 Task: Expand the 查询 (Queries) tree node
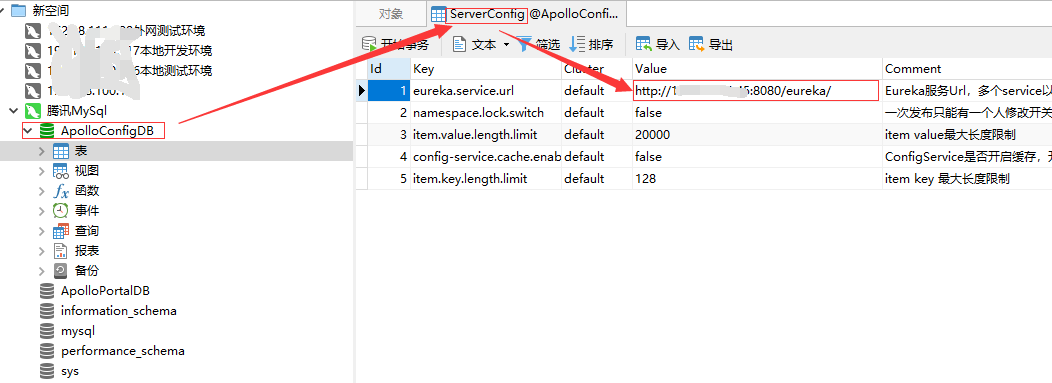click(x=43, y=231)
